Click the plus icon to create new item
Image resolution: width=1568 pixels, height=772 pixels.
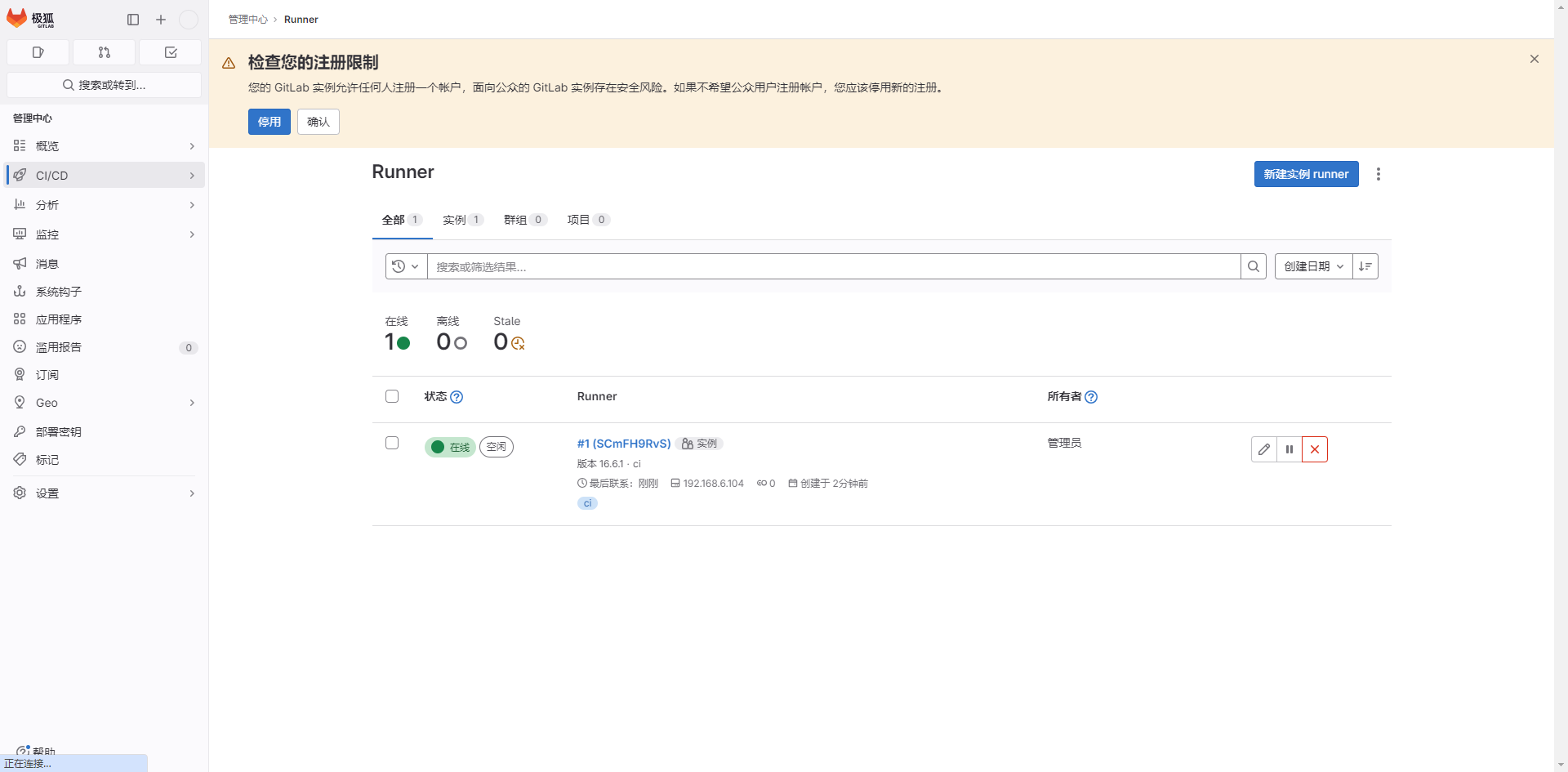pyautogui.click(x=161, y=20)
